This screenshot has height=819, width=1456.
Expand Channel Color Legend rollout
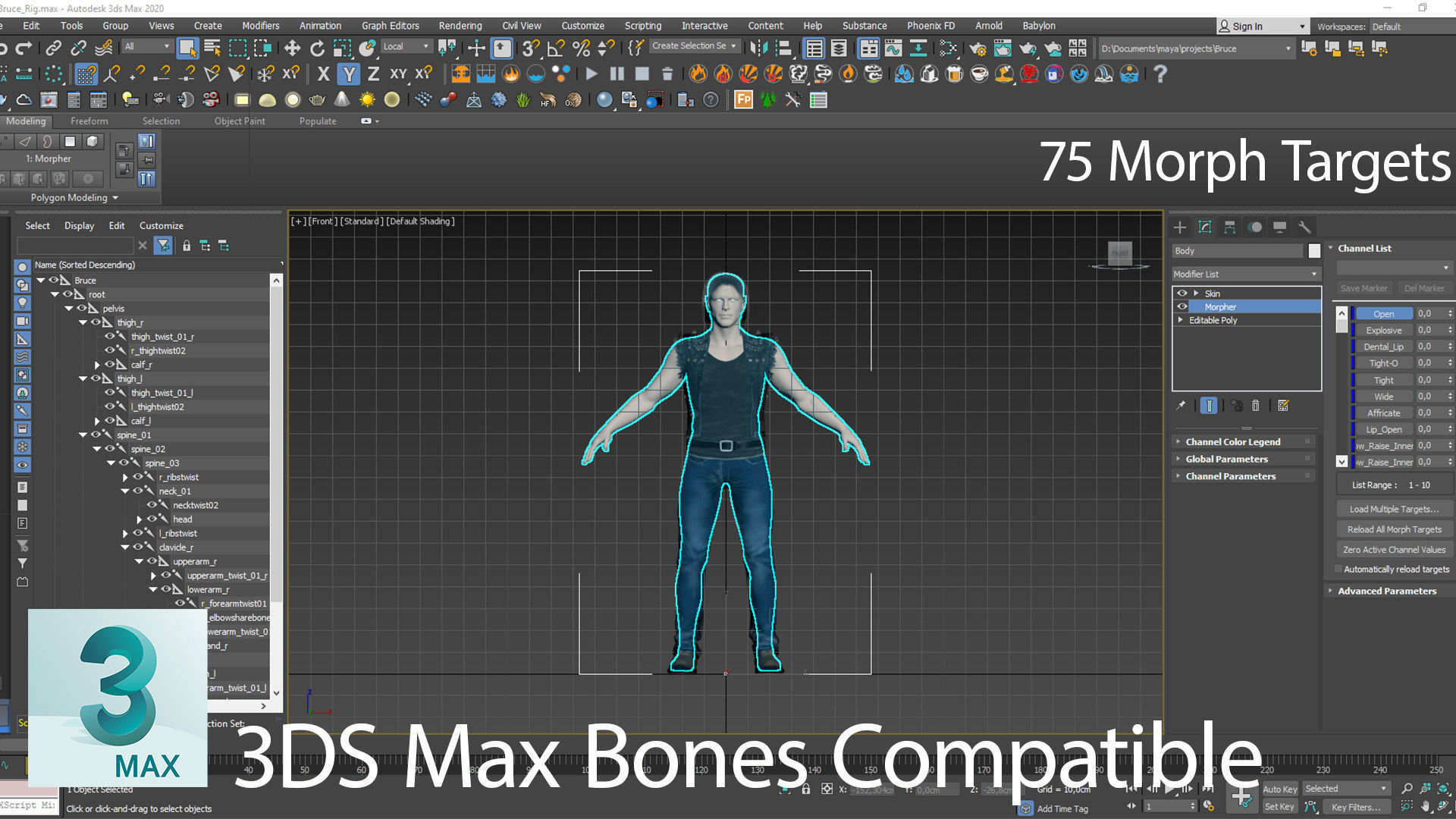[x=1244, y=442]
